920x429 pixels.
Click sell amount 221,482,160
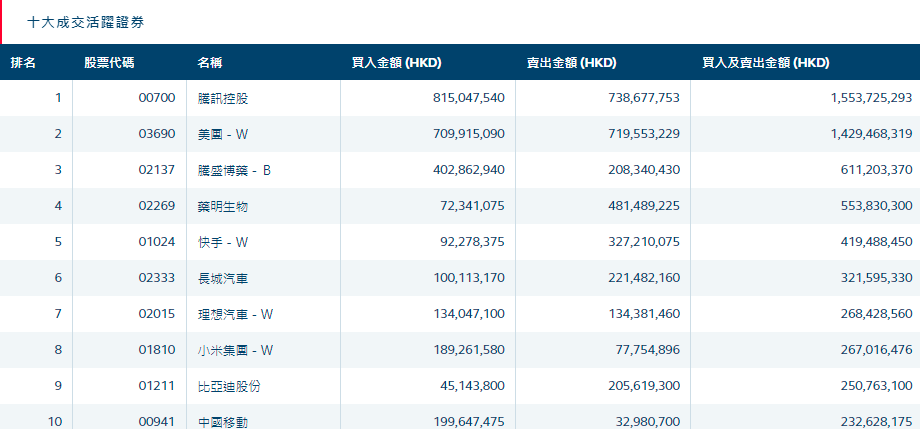click(644, 278)
